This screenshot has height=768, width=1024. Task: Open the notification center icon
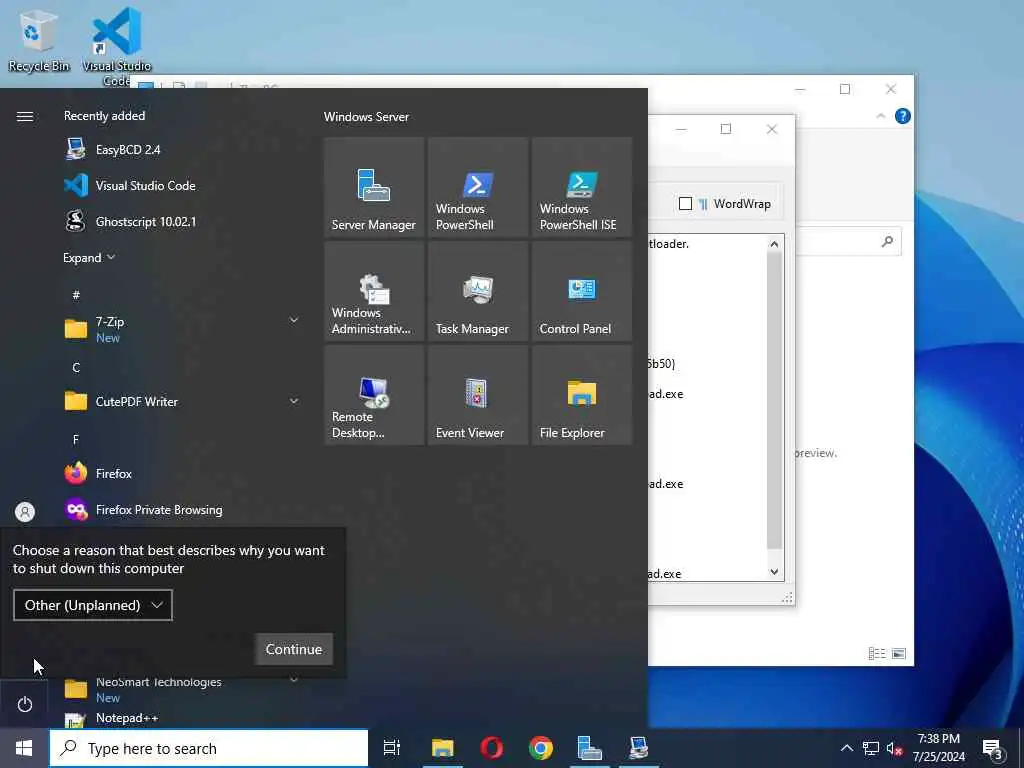click(x=993, y=750)
